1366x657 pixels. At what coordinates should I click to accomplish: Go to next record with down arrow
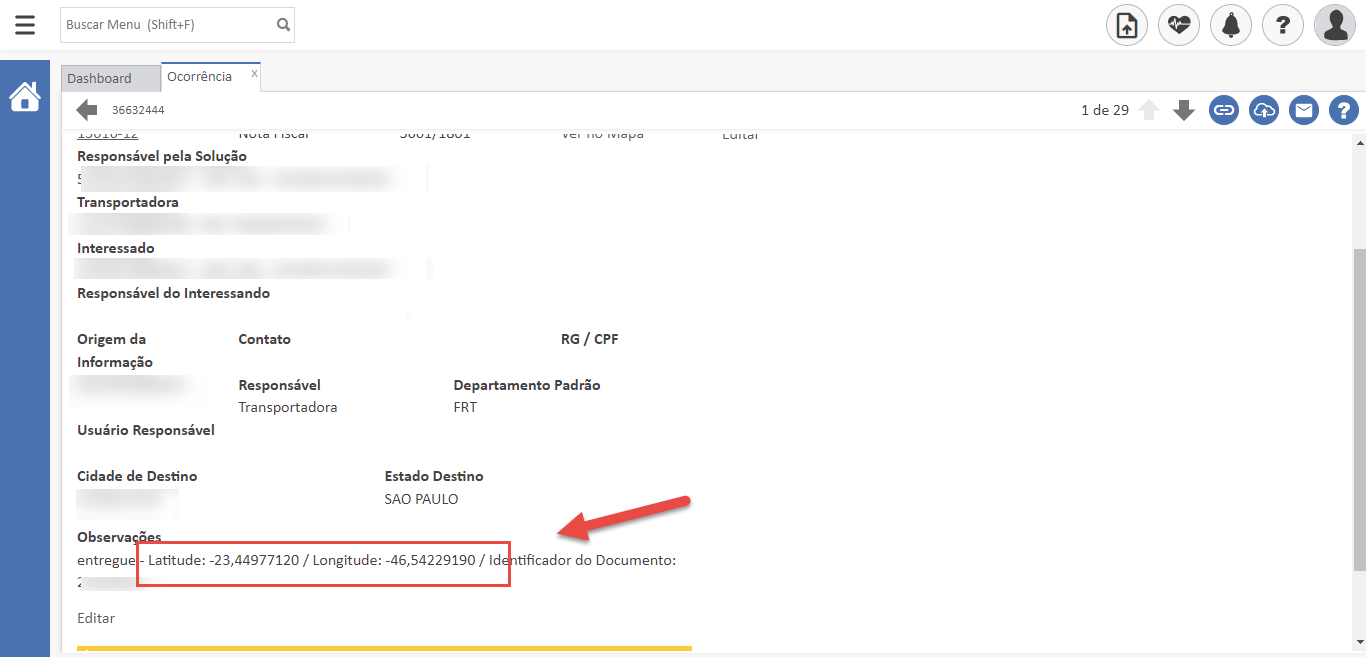[1184, 110]
